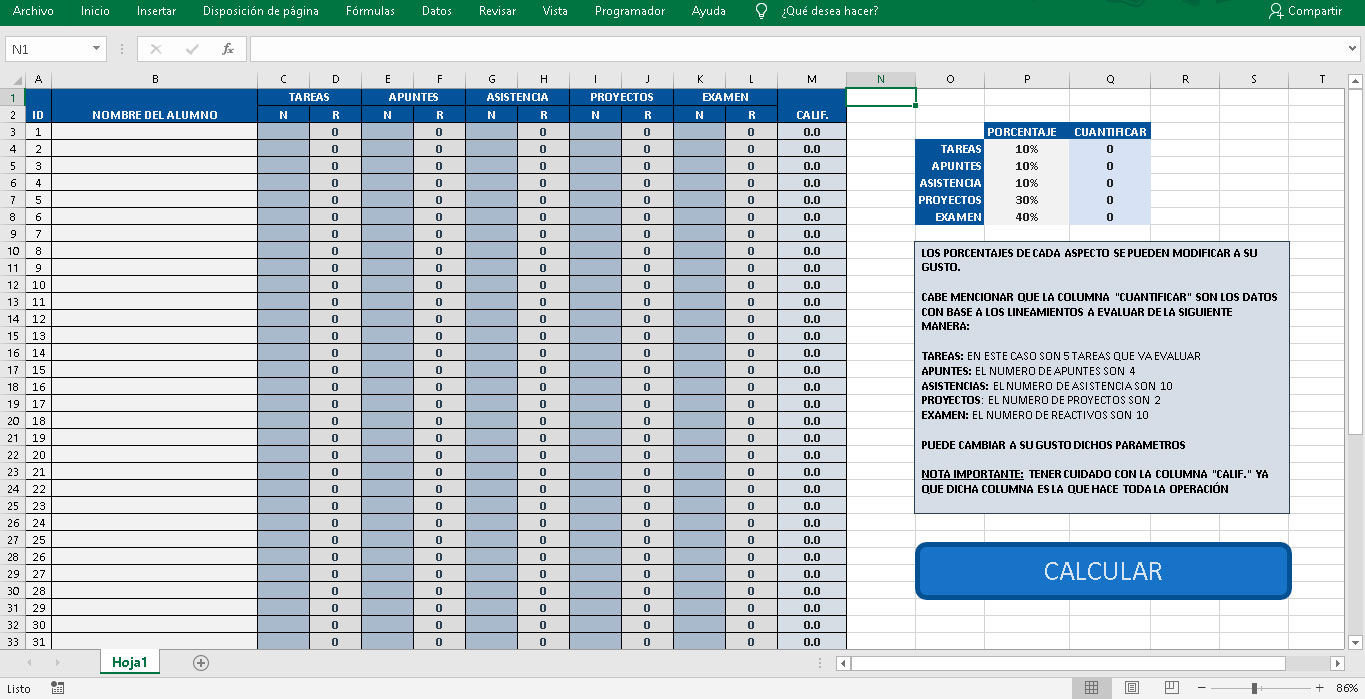The height and width of the screenshot is (699, 1365).
Task: Click the cancel entry X icon
Action: 156,49
